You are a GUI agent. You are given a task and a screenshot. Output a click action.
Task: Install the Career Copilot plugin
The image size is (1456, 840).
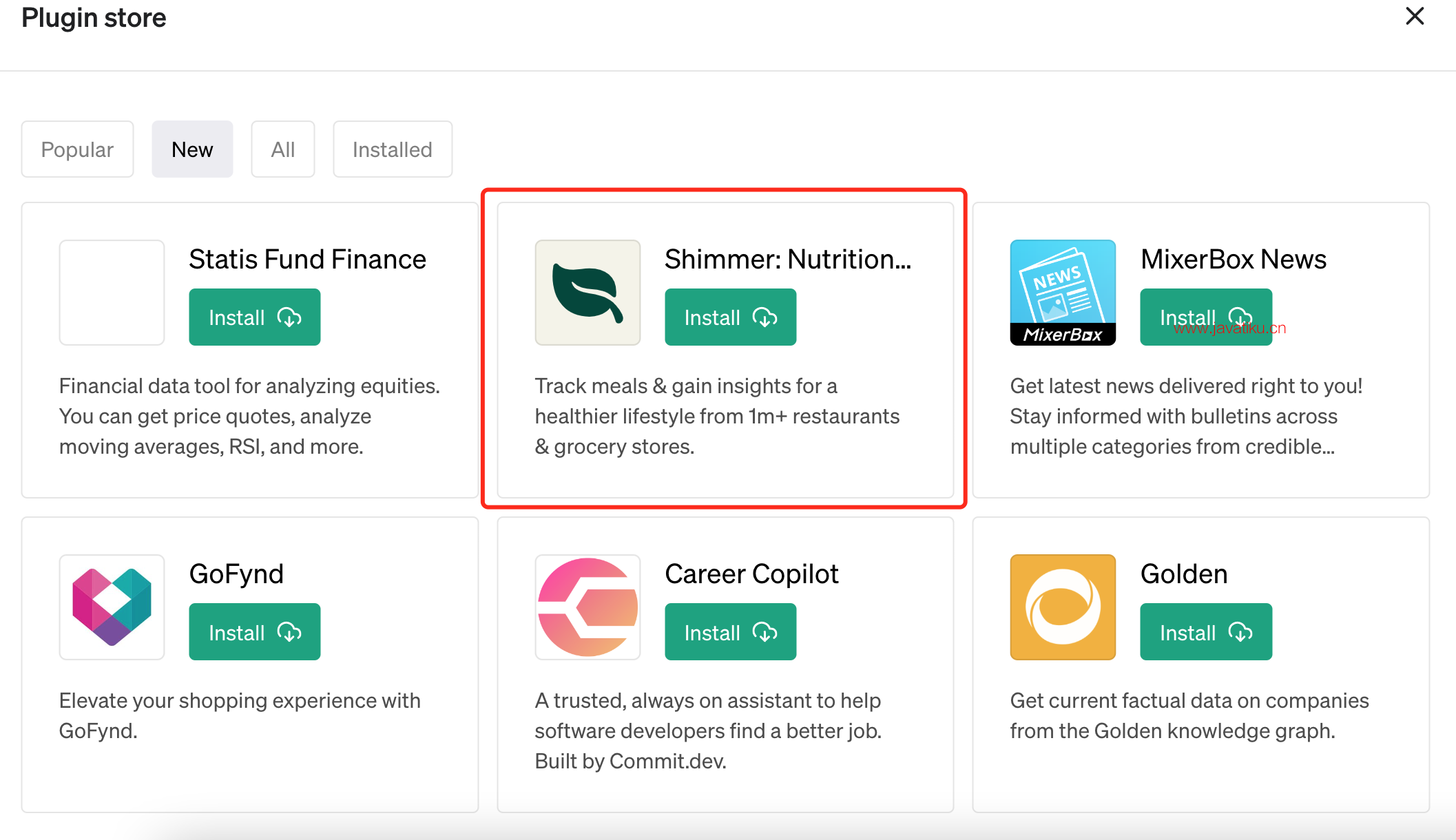click(730, 632)
